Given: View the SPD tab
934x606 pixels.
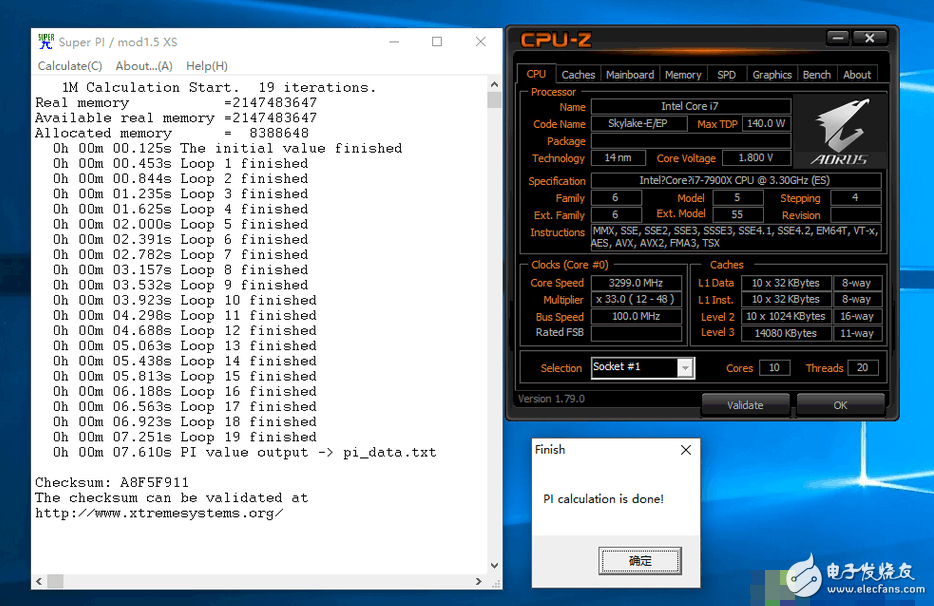Looking at the screenshot, I should (x=727, y=73).
